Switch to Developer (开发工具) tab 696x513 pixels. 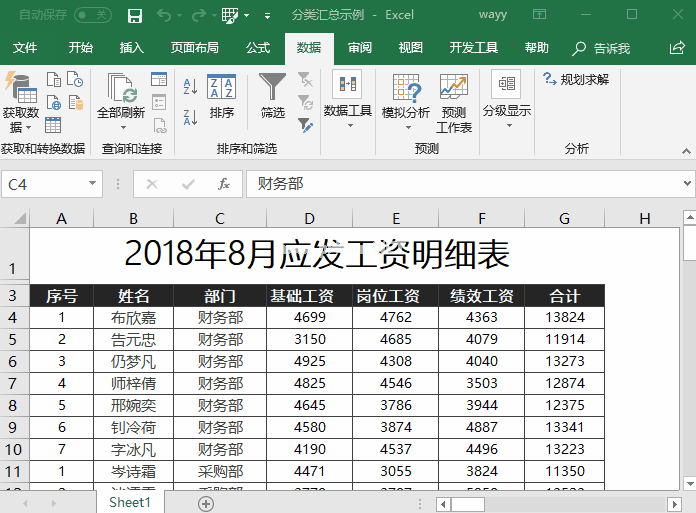pos(474,47)
